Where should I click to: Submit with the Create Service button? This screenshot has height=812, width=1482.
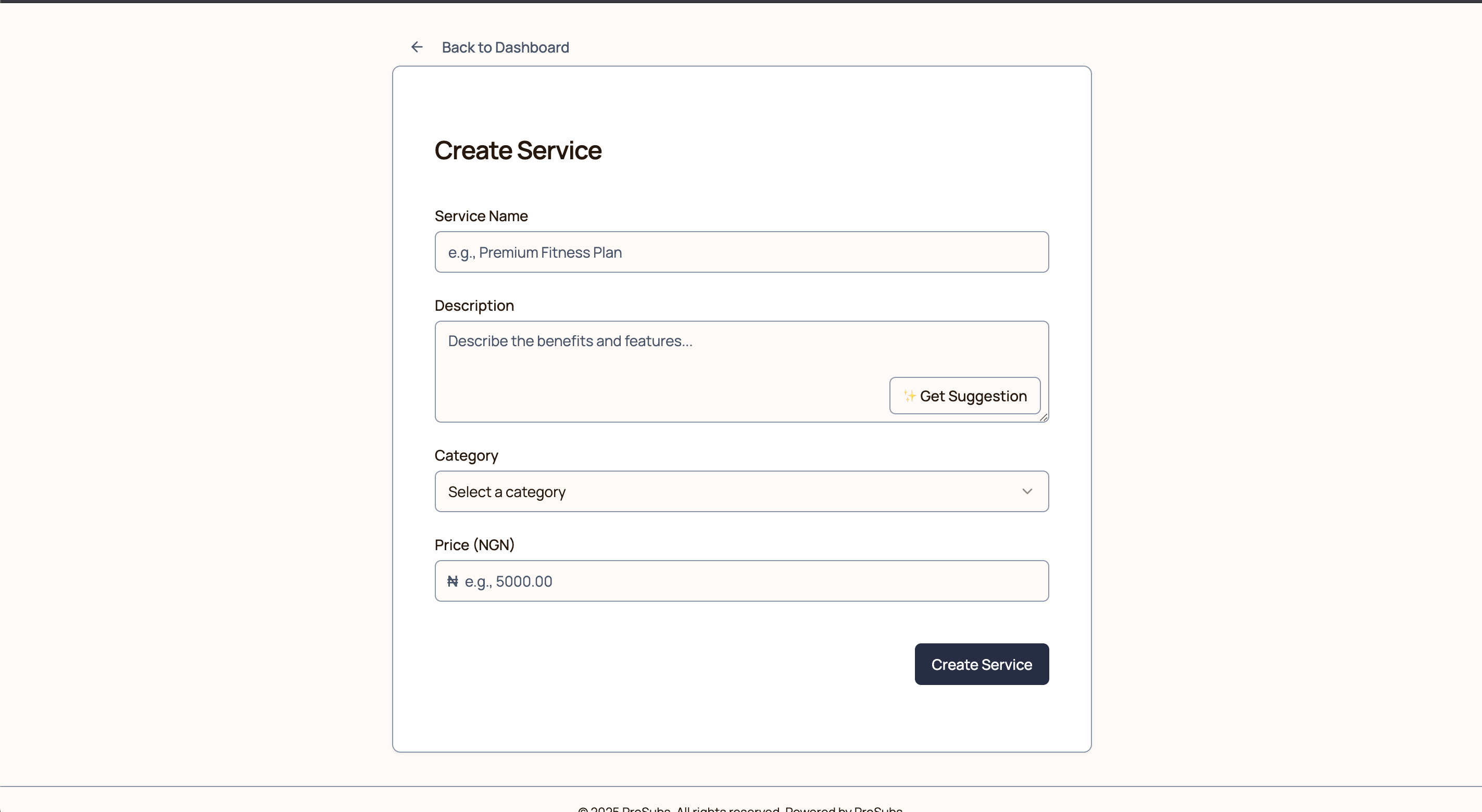[x=982, y=664]
